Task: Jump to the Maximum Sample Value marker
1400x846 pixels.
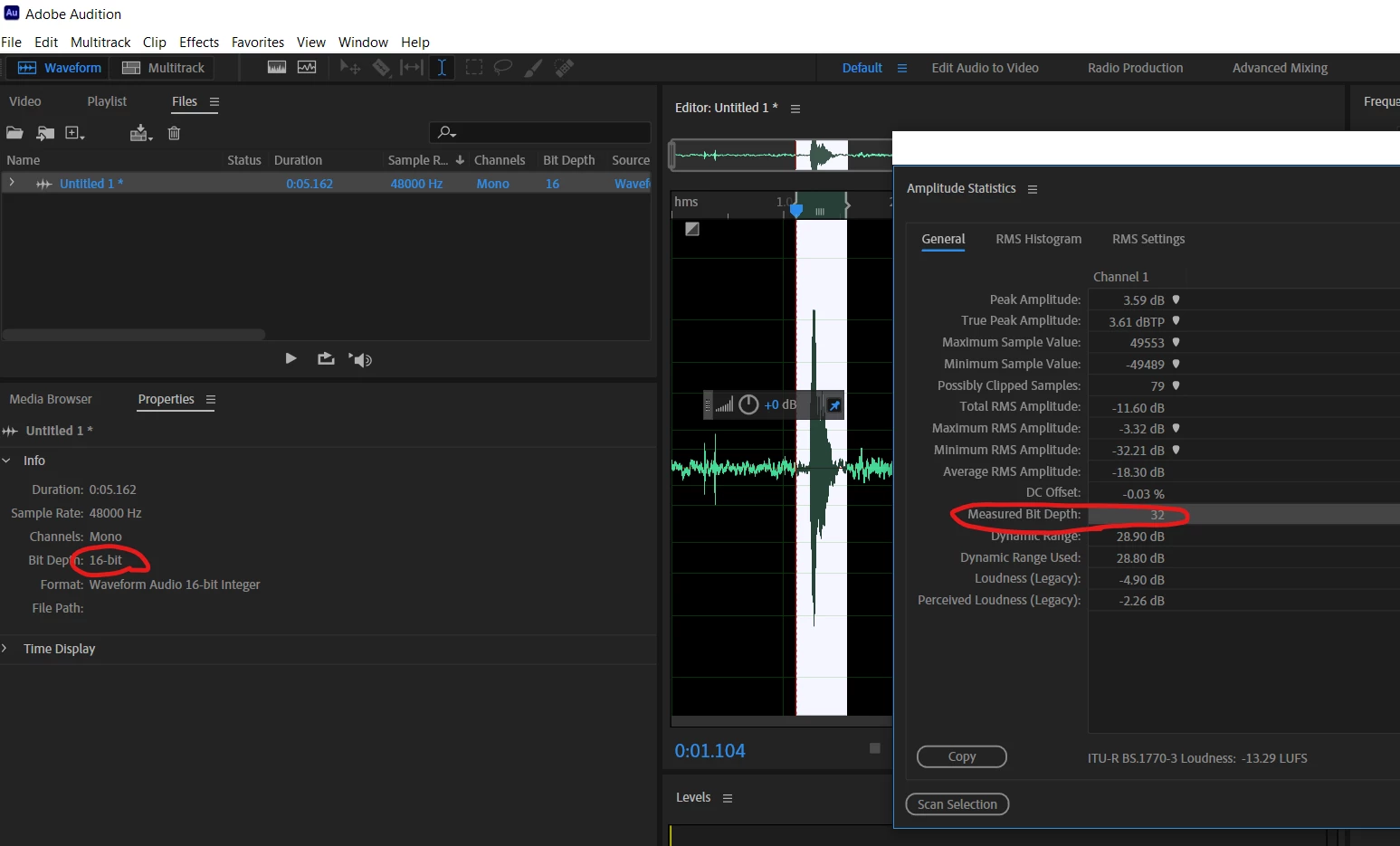Action: [x=1176, y=342]
